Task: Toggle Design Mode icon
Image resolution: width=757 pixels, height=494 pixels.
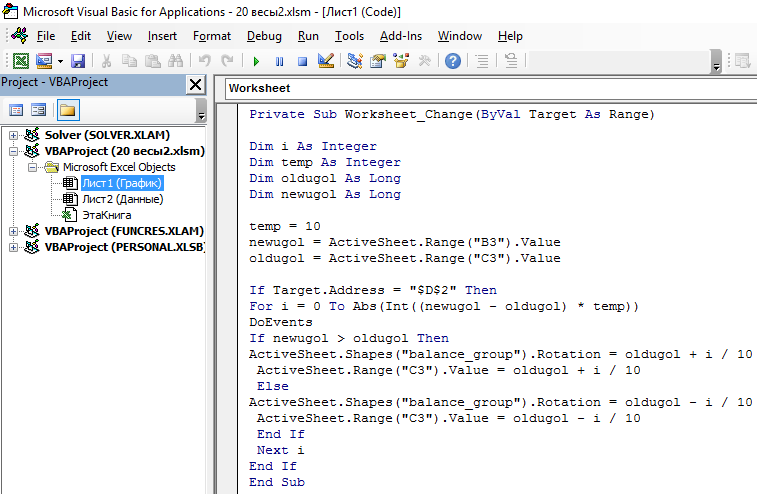Action: (x=326, y=61)
